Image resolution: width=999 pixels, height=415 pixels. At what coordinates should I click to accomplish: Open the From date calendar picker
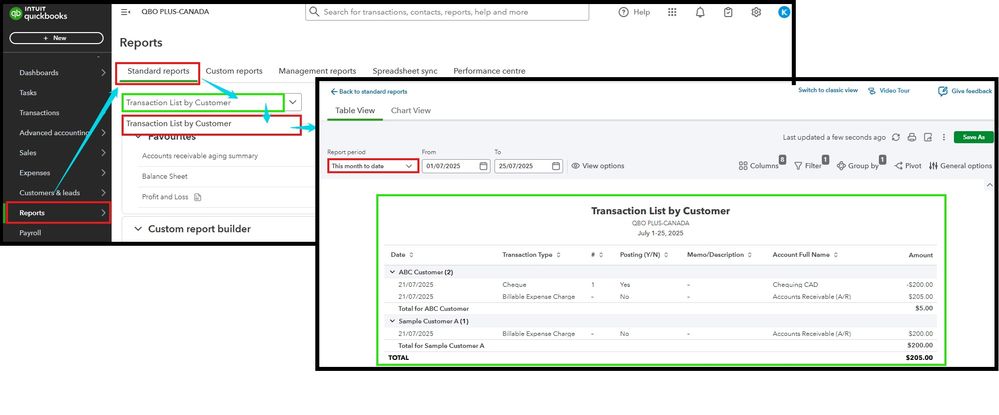pyautogui.click(x=484, y=166)
